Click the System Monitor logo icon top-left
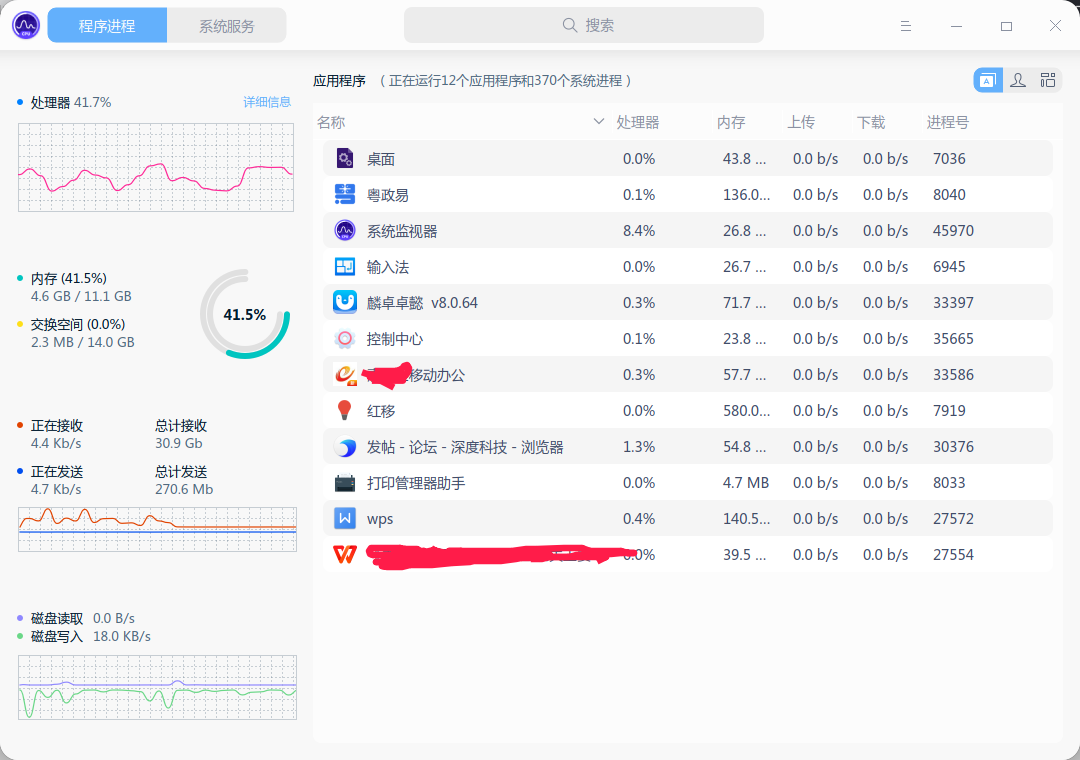Image resolution: width=1080 pixels, height=760 pixels. [24, 24]
